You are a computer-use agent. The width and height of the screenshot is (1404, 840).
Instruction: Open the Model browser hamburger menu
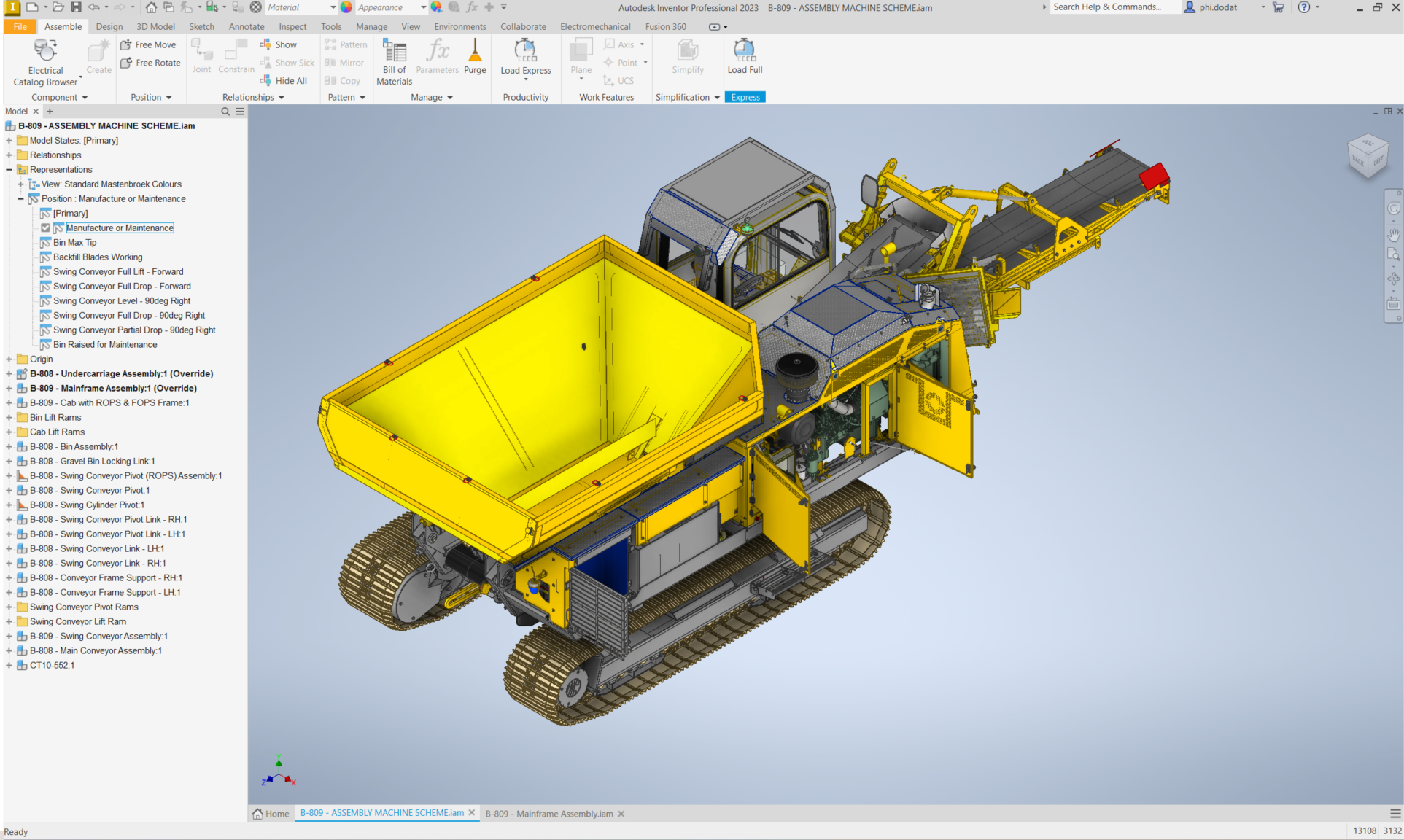pos(240,112)
